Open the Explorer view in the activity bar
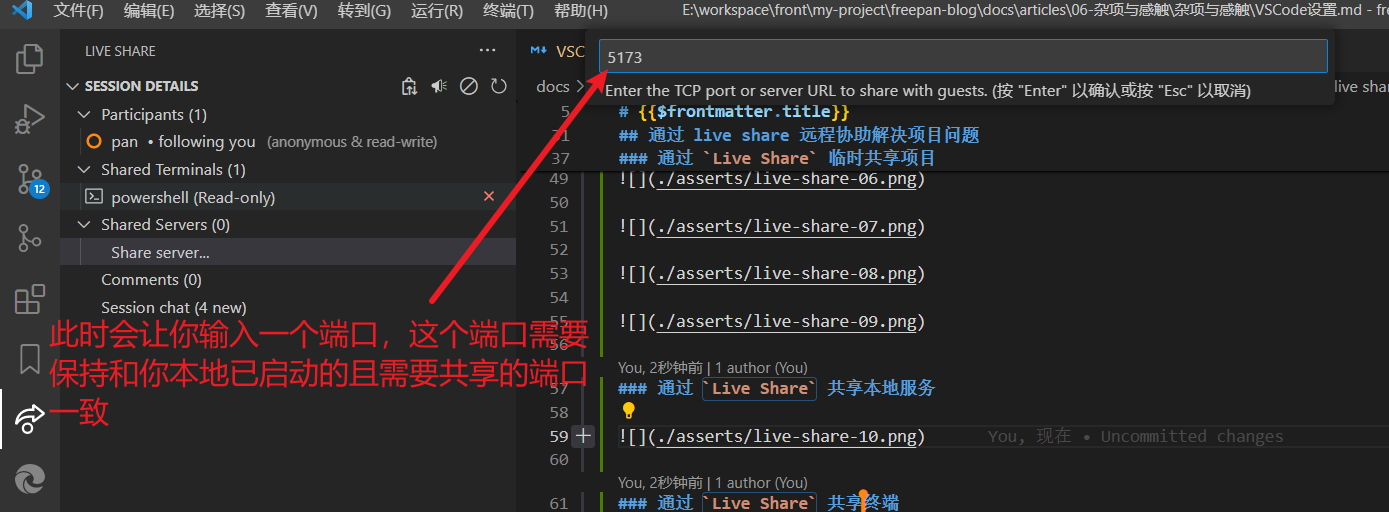The image size is (1389, 512). tap(29, 60)
